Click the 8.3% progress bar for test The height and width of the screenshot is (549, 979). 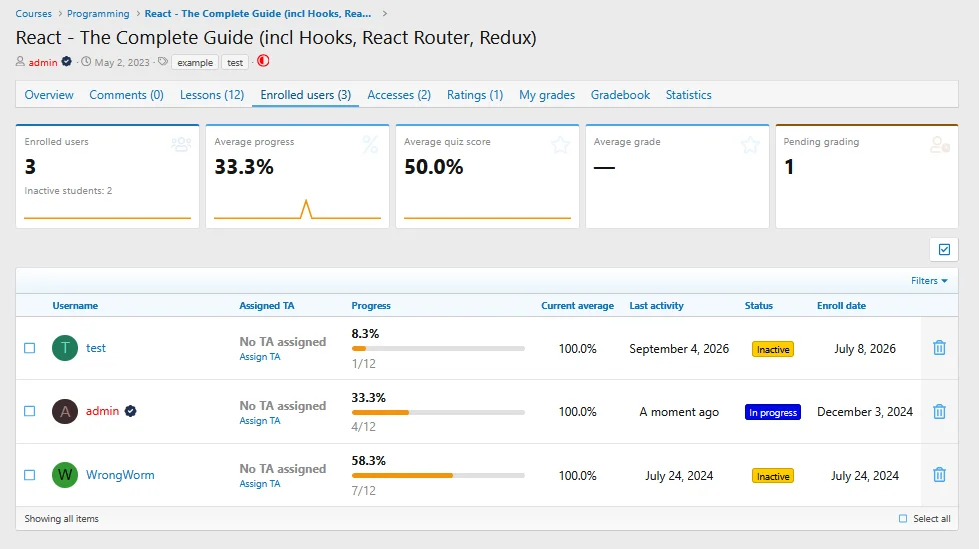(438, 349)
